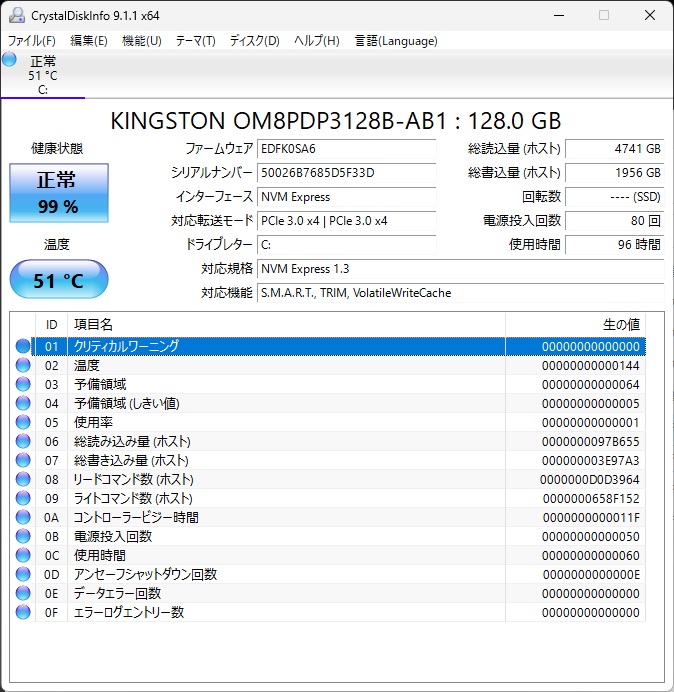Image resolution: width=674 pixels, height=692 pixels.
Task: Click the firmware field EDFK0SA6
Action: pos(346,149)
